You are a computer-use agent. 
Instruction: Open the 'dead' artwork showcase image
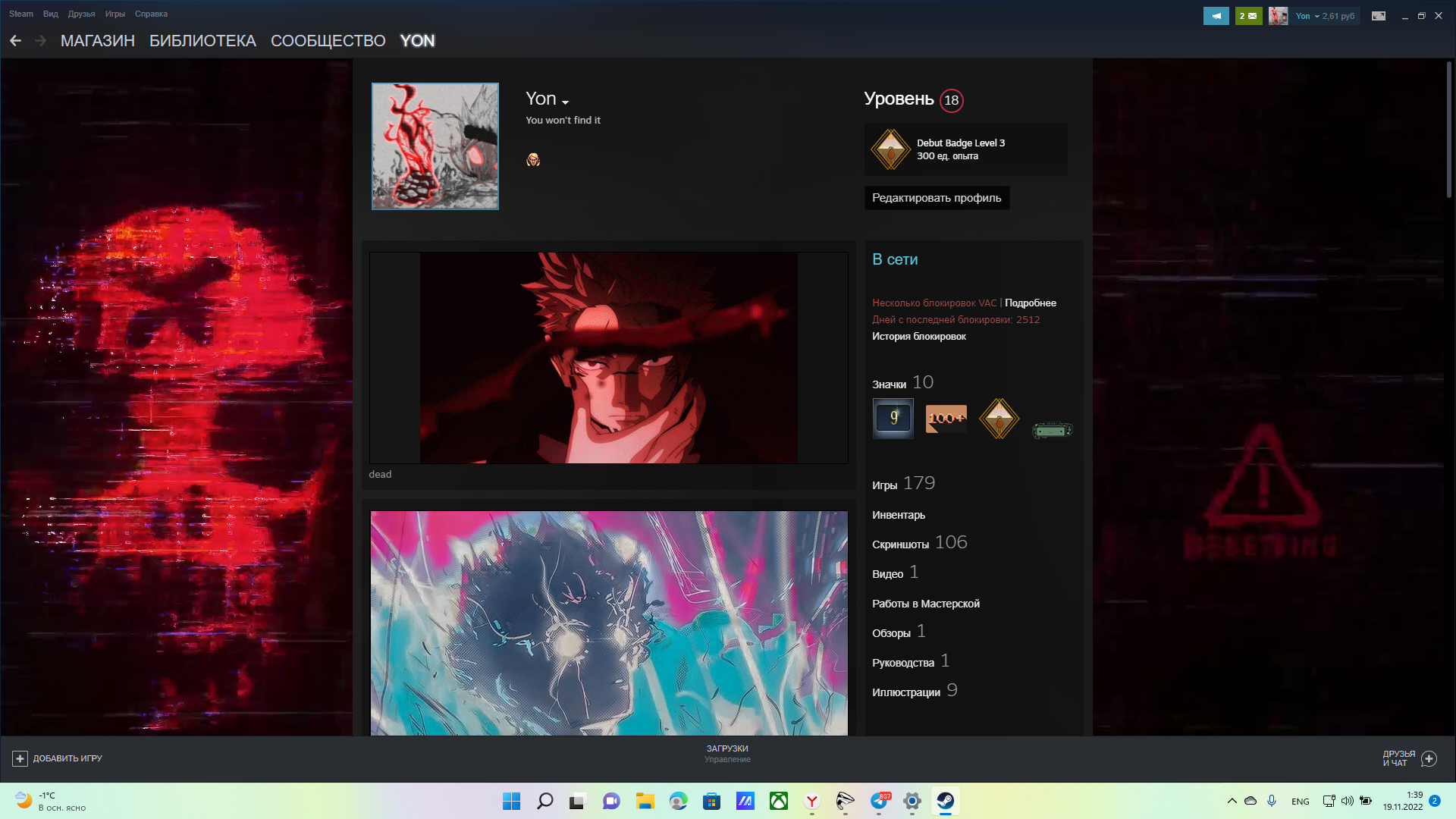tap(609, 358)
